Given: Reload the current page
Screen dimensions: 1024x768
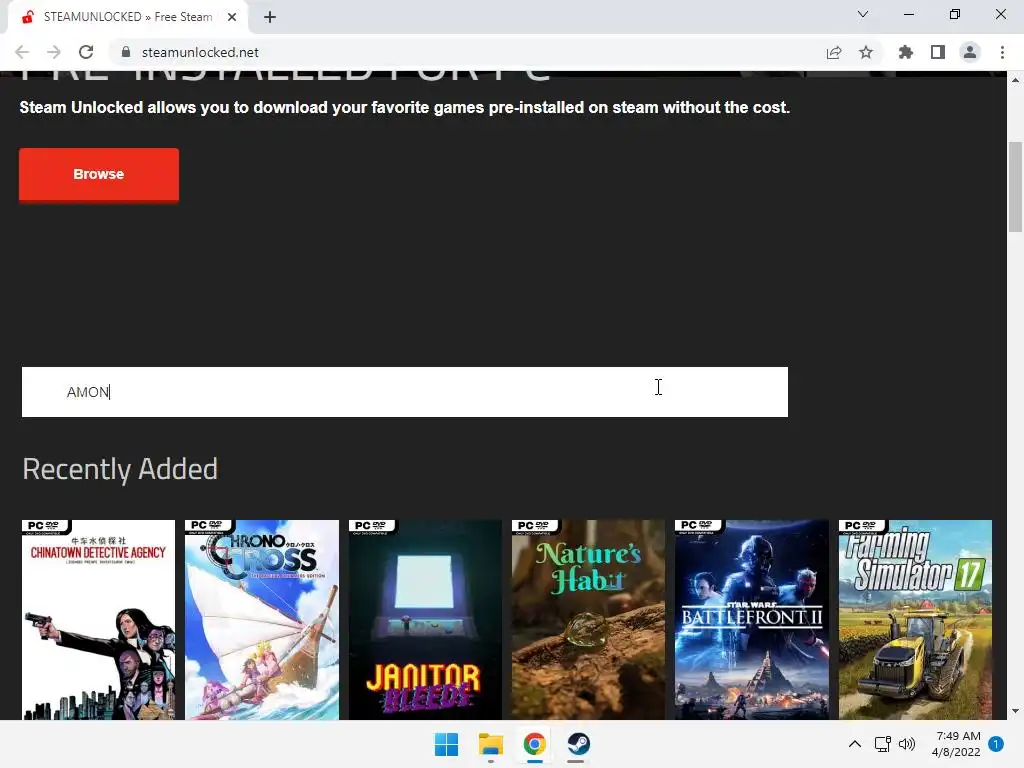Looking at the screenshot, I should coord(86,52).
